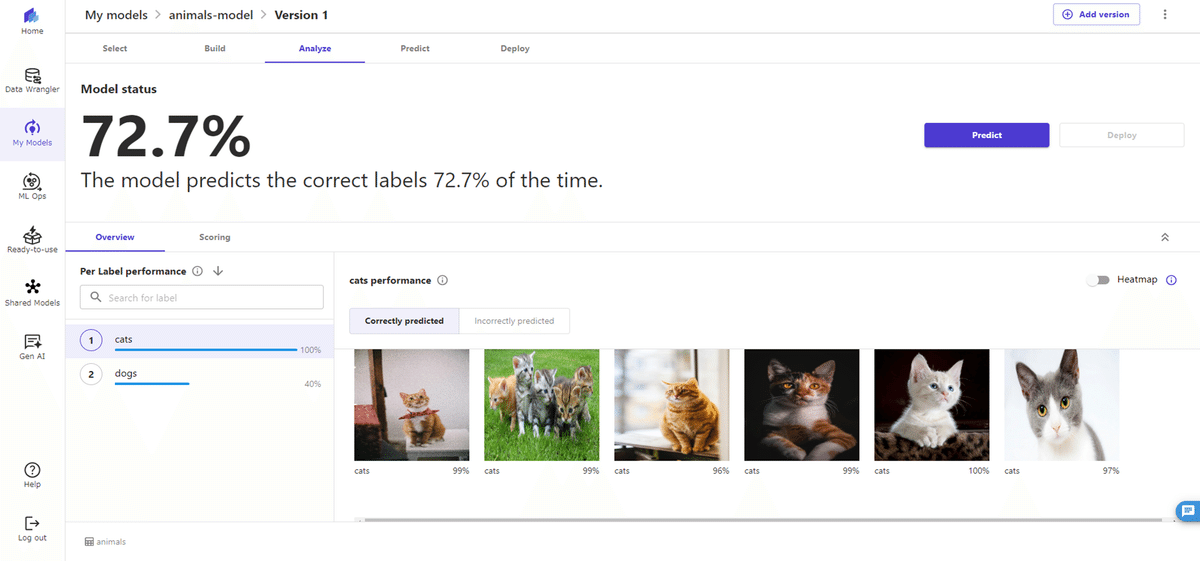The height and width of the screenshot is (561, 1200).
Task: Collapse the model status section with double chevron
Action: (1165, 238)
